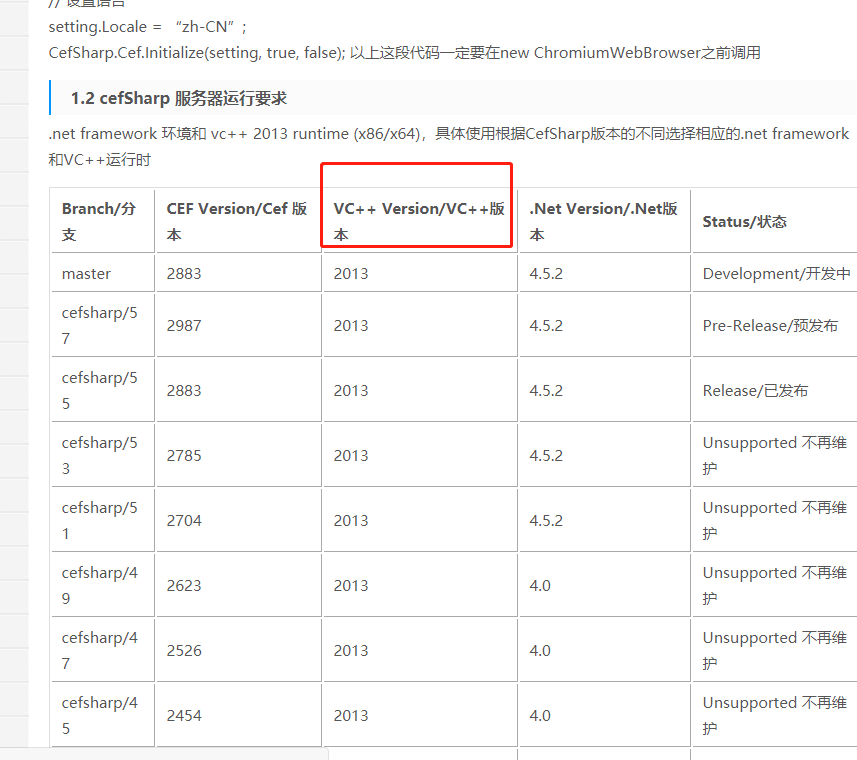Click VC++ 2013 cell in cefsharp/51 row

coord(419,520)
